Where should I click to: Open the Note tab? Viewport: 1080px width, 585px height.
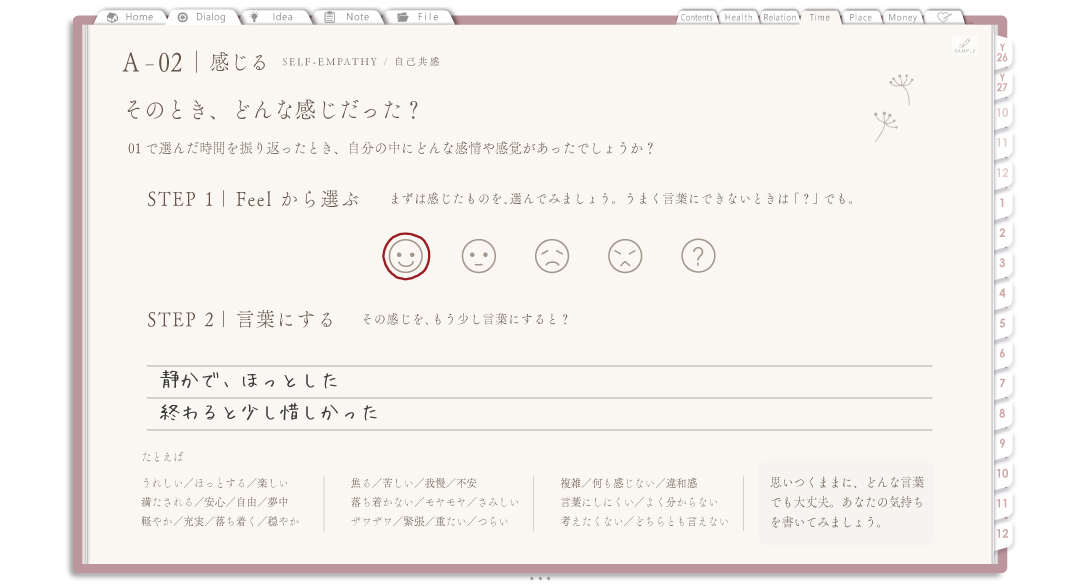pos(347,17)
